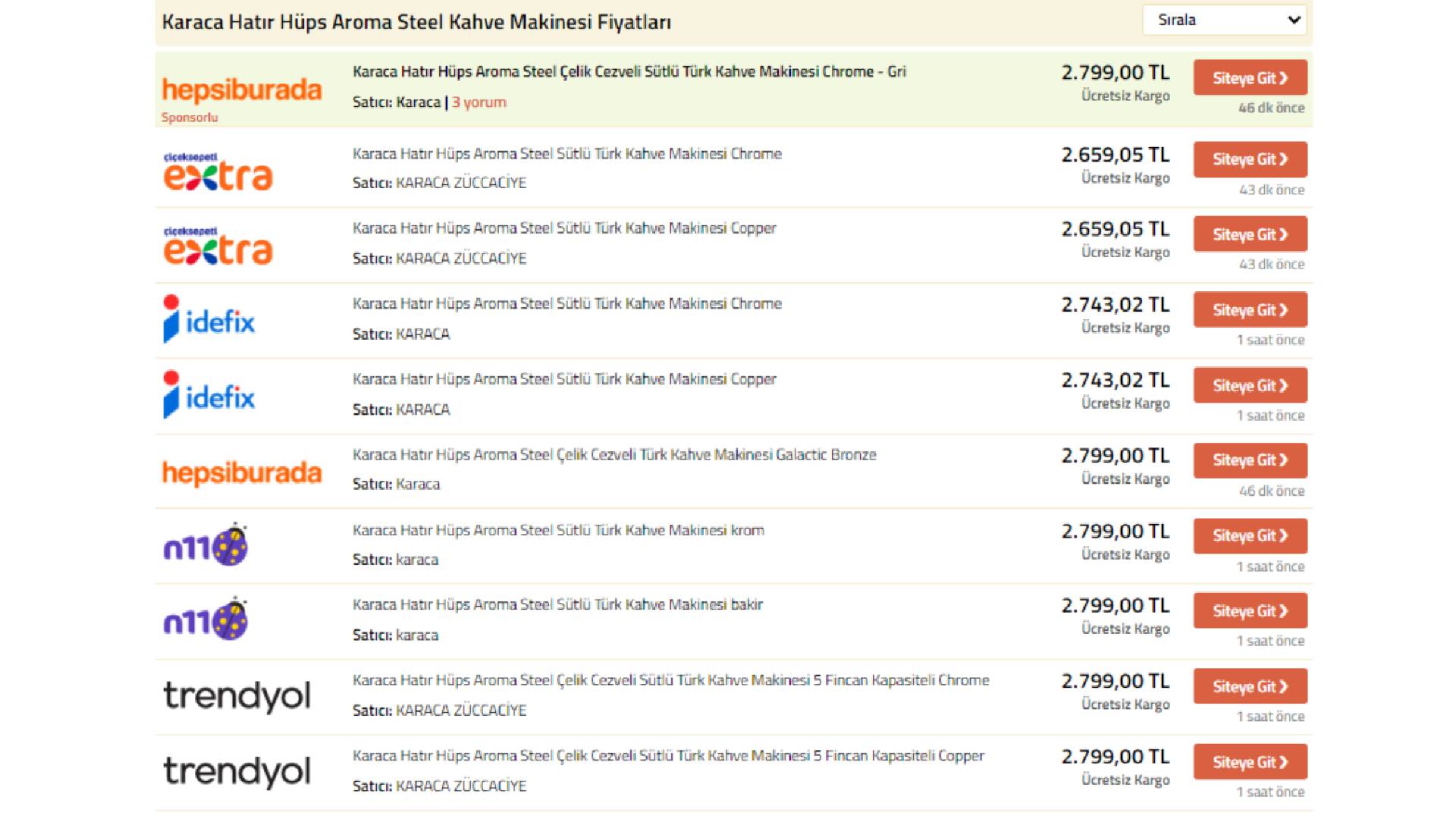Click the sponsored hepsiburada logo
The height and width of the screenshot is (819, 1456).
pos(242,89)
